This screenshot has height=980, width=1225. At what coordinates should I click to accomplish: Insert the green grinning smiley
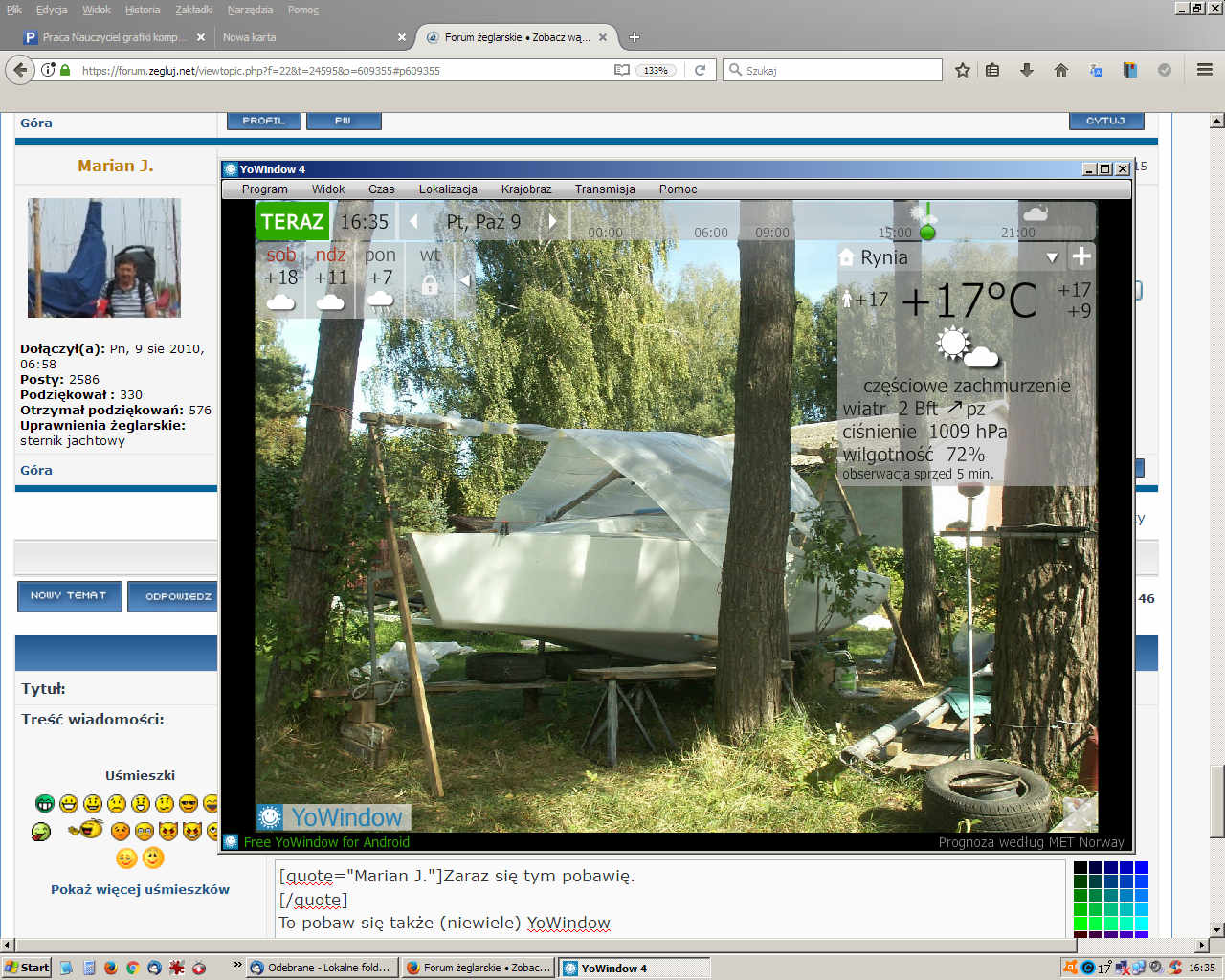(x=44, y=804)
